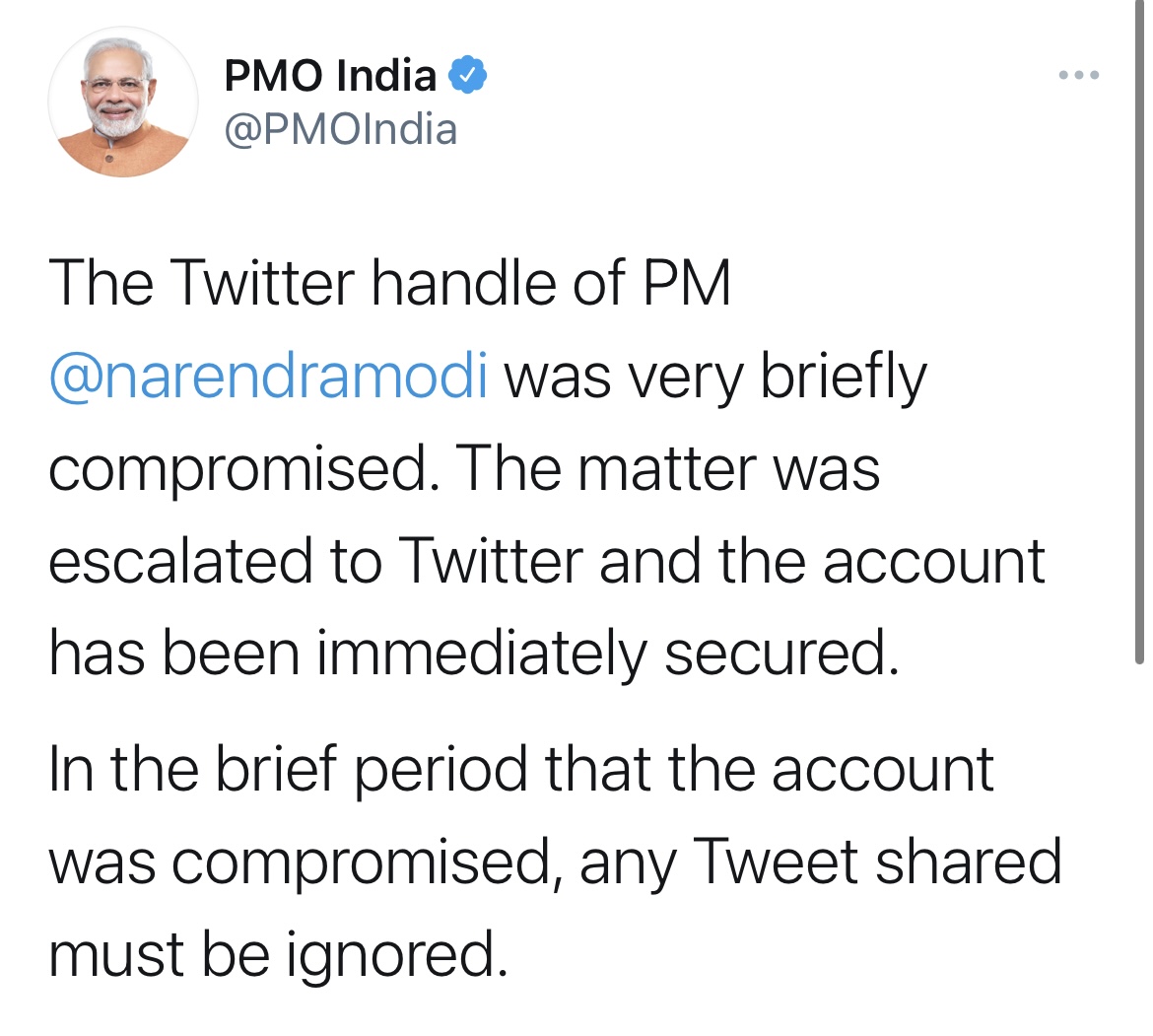Image resolution: width=1153 pixels, height=1036 pixels.
Task: Click the words "any Tweet shared"
Action: [x=820, y=862]
